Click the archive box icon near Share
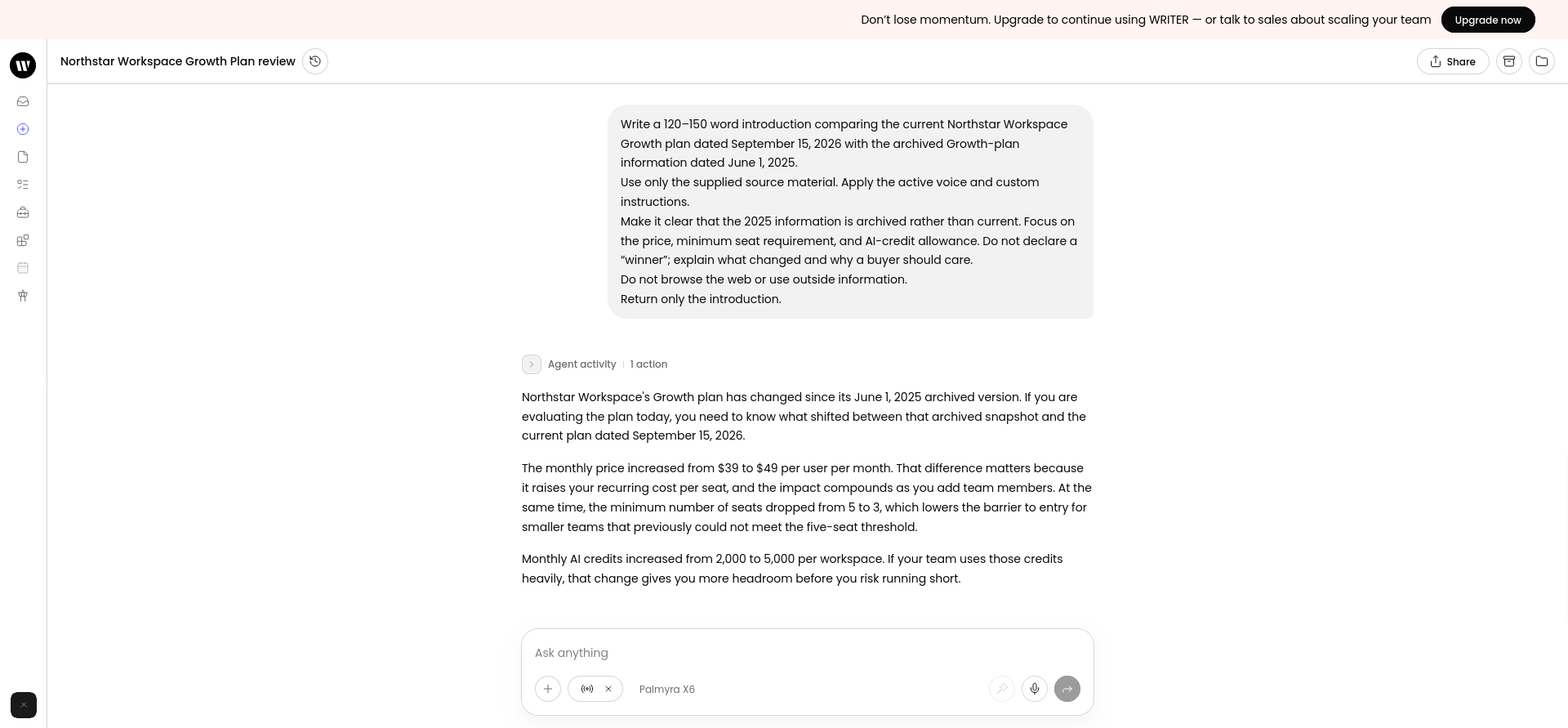 click(1509, 61)
